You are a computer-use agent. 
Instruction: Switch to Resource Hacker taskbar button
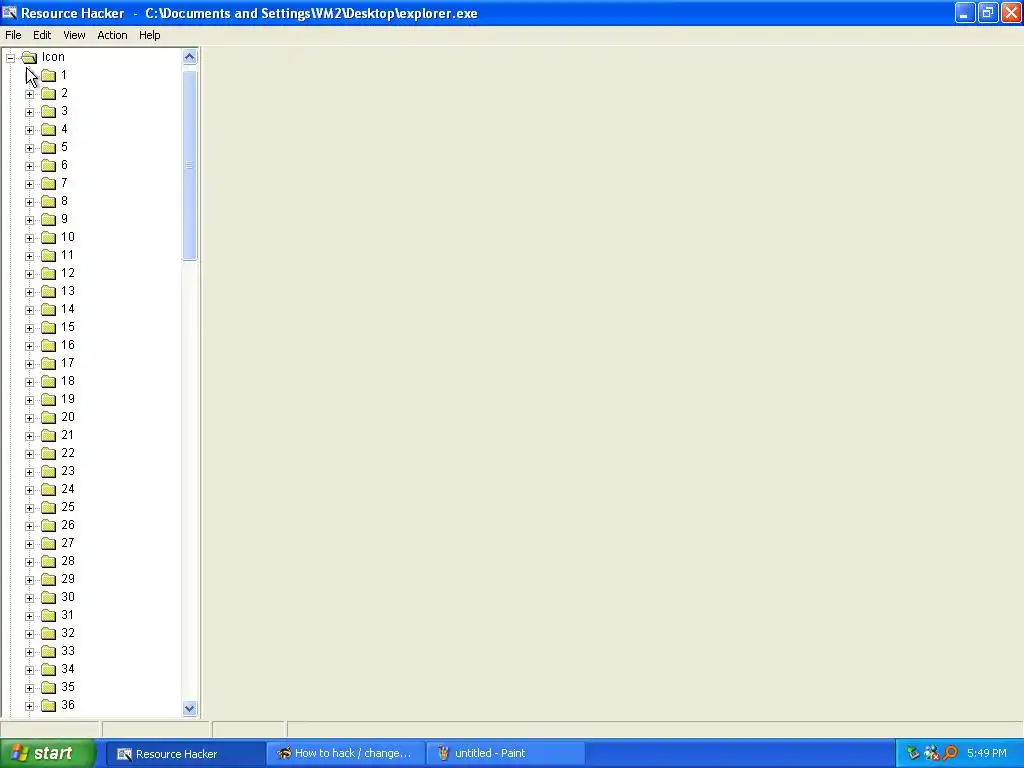pos(185,754)
